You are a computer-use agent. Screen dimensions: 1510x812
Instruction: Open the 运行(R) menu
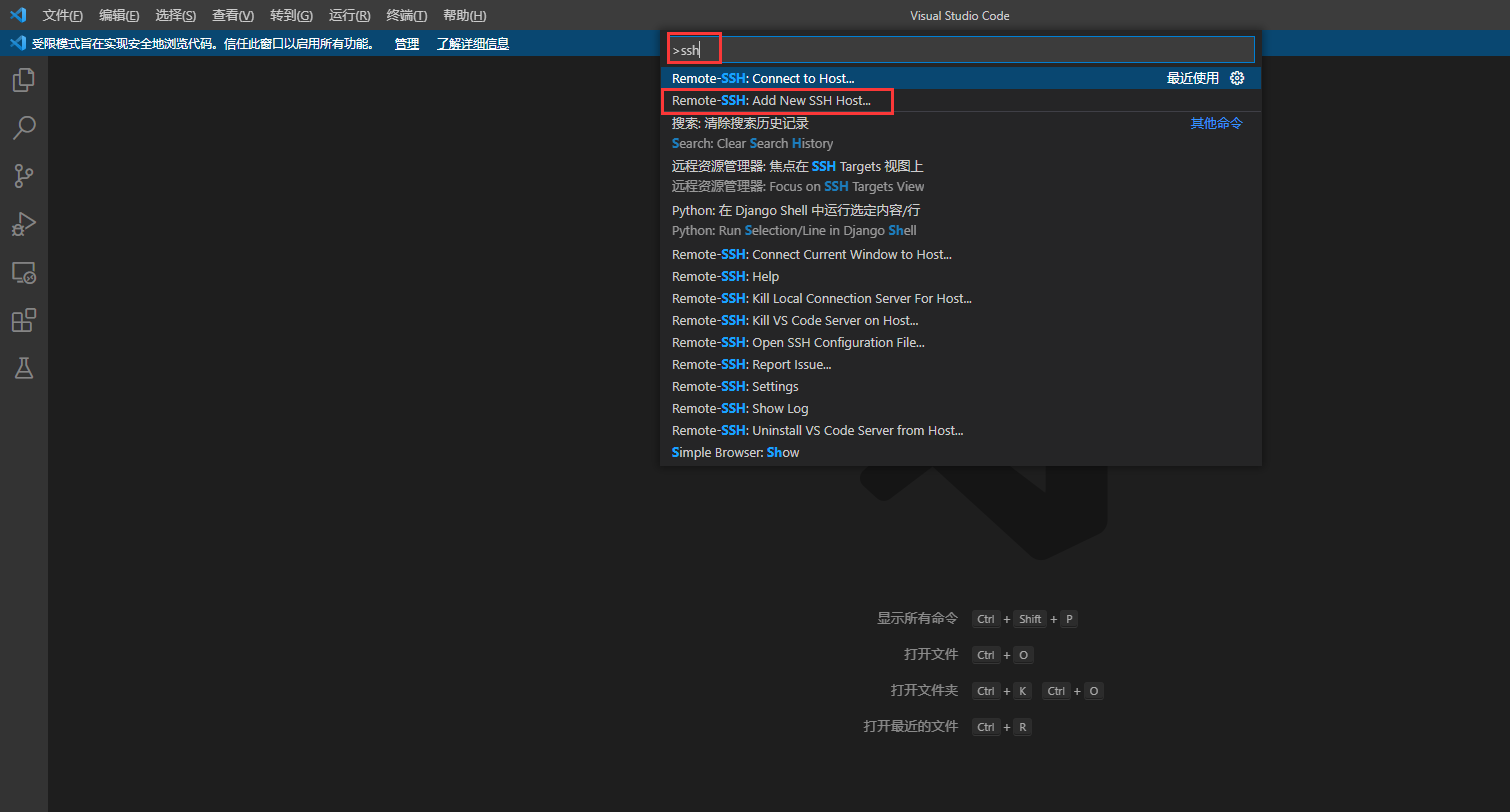point(349,16)
